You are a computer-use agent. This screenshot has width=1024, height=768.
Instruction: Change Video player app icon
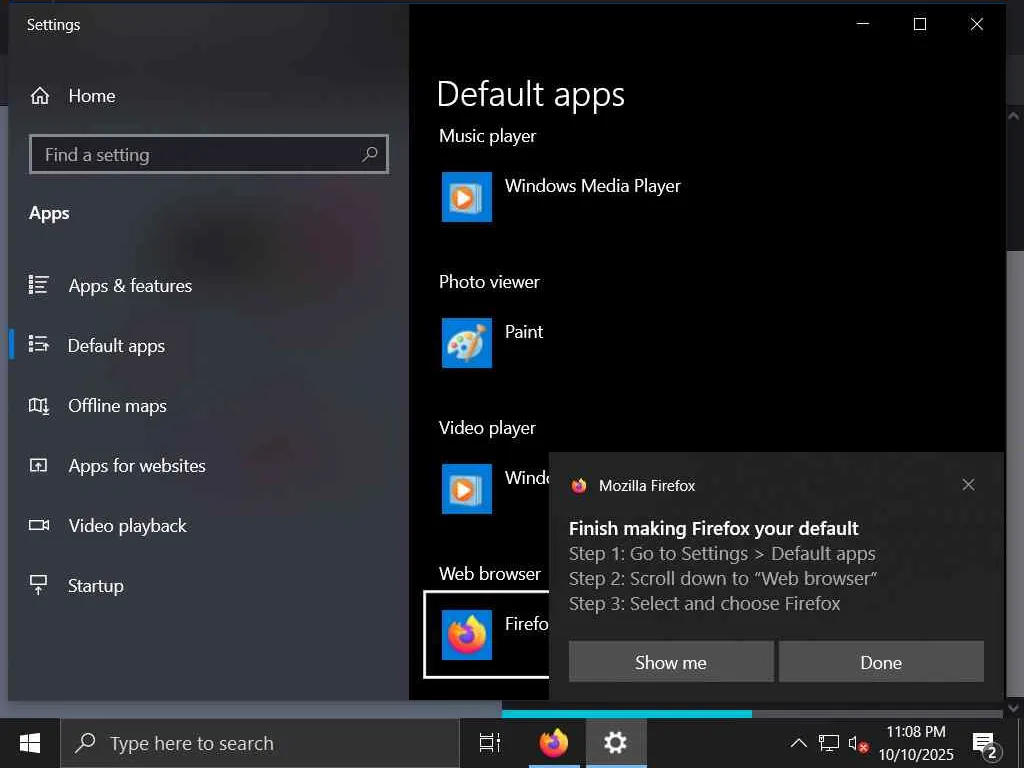pyautogui.click(x=466, y=489)
